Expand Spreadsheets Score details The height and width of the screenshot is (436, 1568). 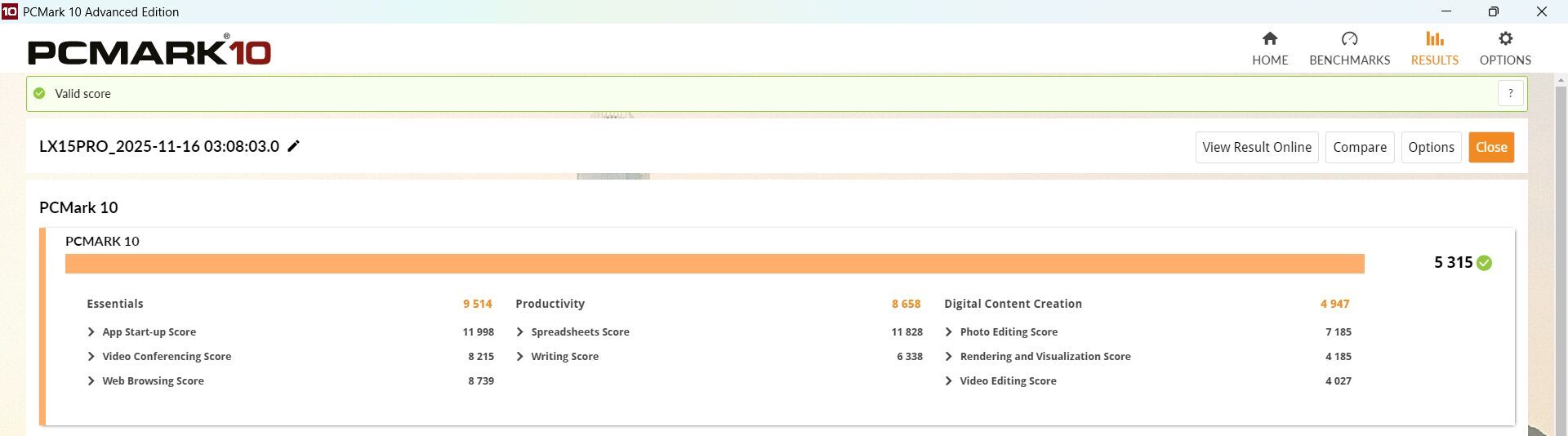pos(520,332)
